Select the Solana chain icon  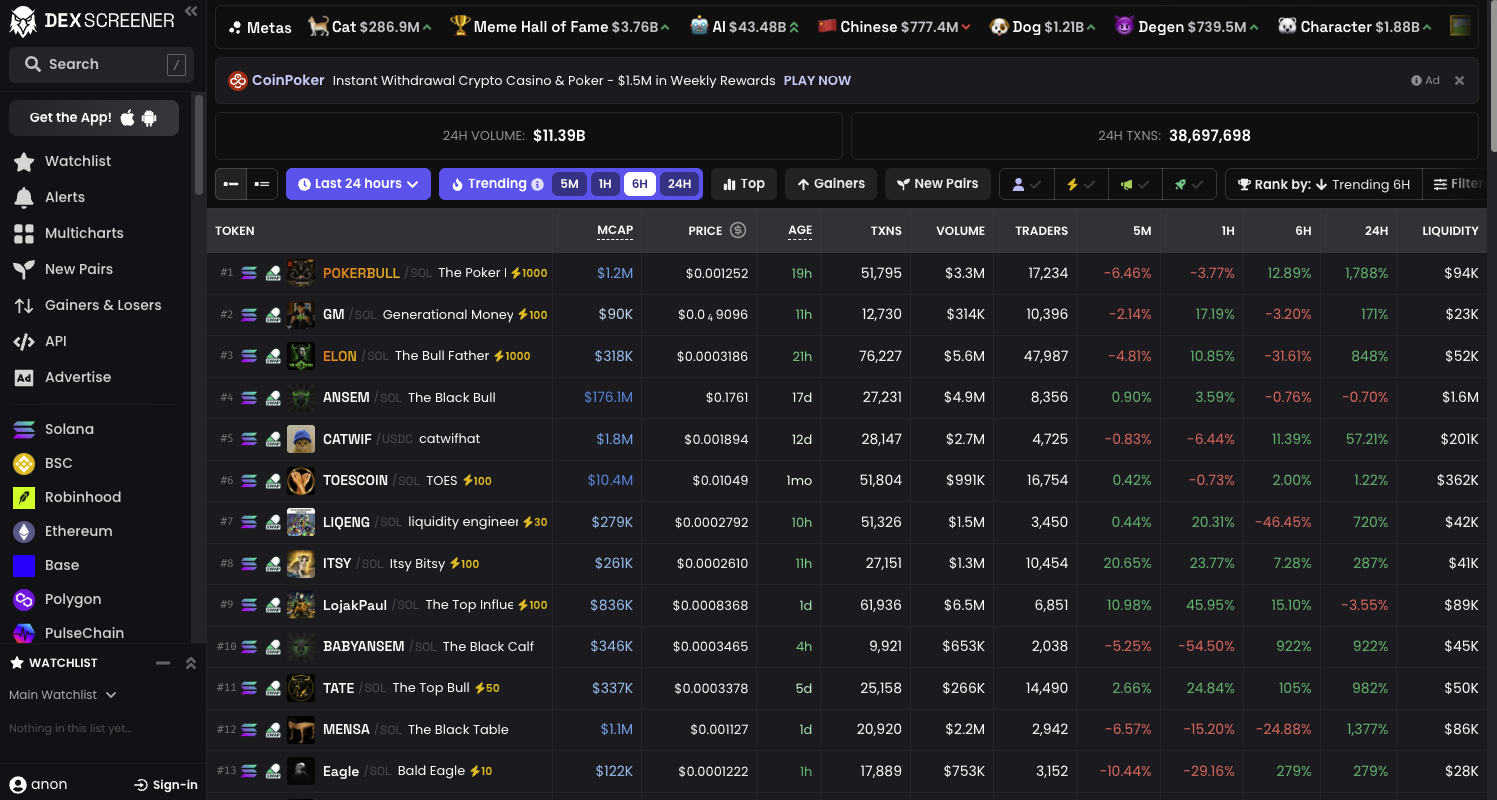24,429
